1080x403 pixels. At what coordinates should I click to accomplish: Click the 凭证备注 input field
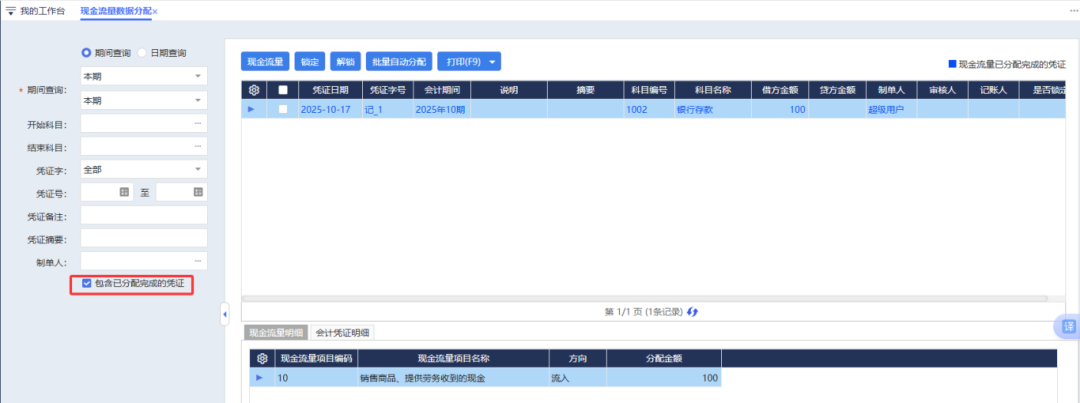pos(144,215)
